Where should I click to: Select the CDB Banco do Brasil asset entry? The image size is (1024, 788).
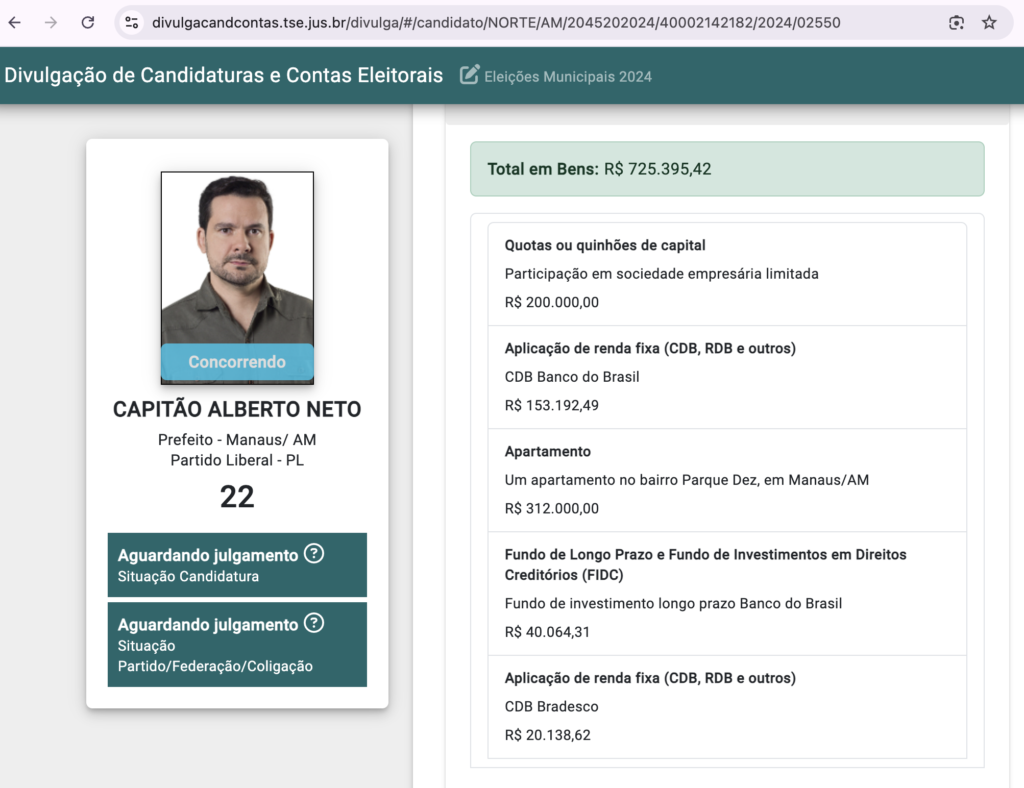tap(727, 377)
